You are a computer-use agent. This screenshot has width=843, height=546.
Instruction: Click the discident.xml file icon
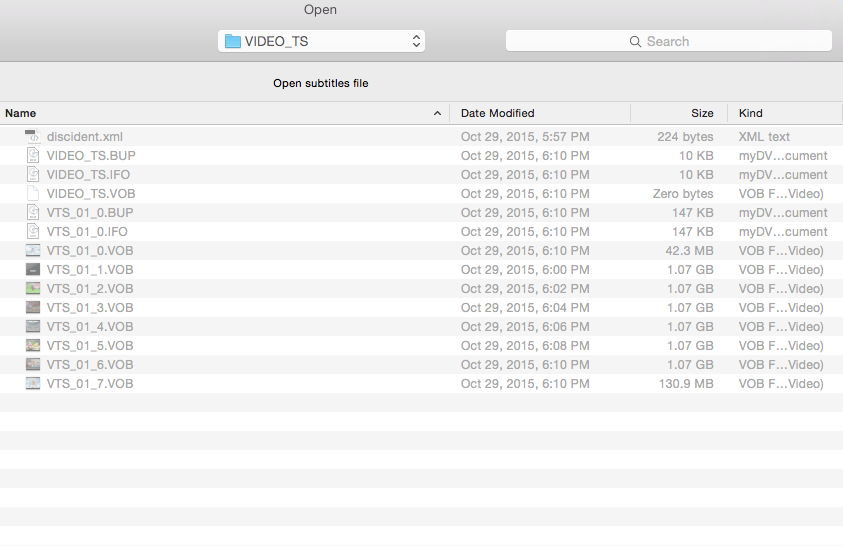[x=32, y=137]
